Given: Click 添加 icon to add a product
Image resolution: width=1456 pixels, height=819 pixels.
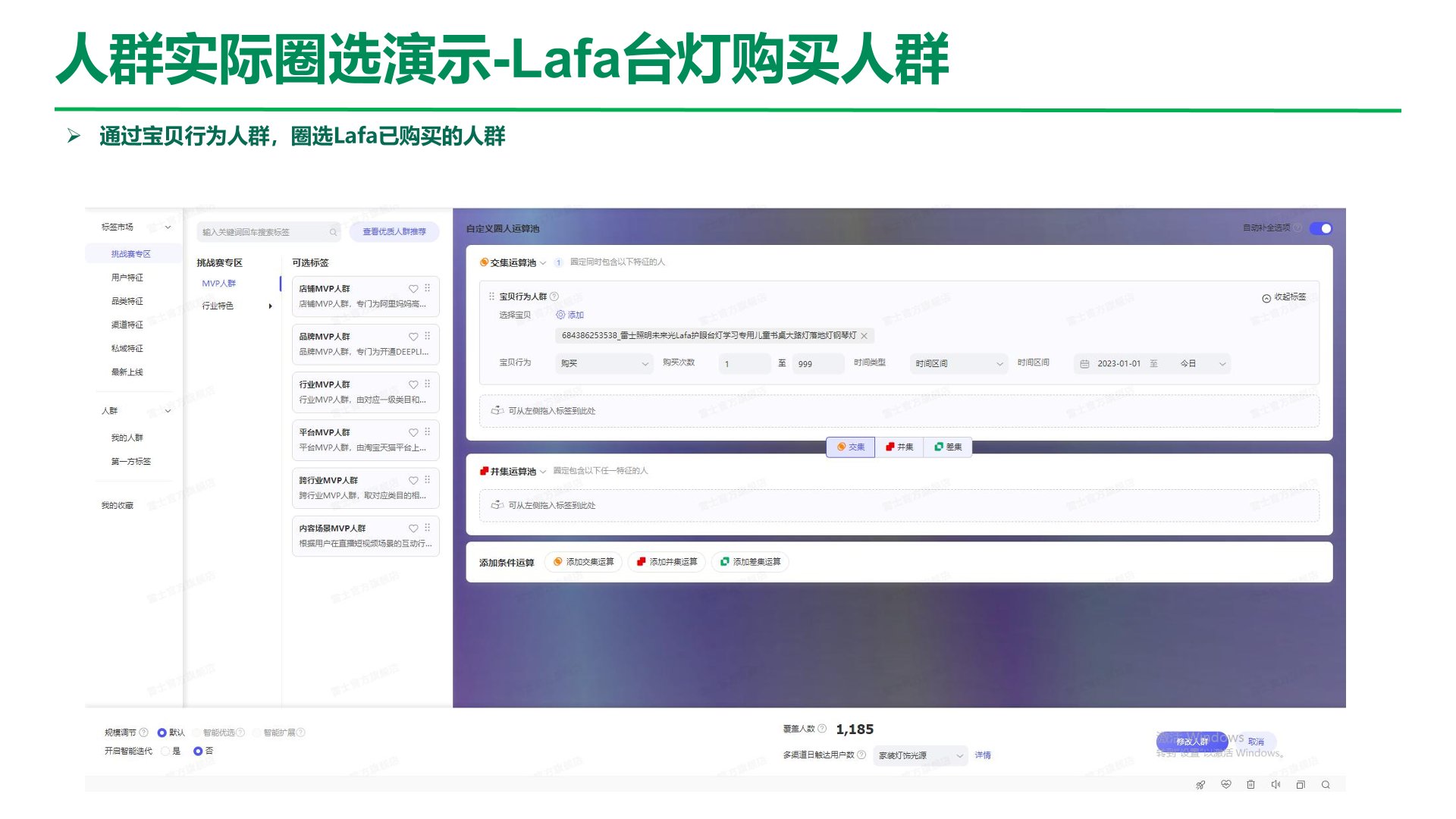Looking at the screenshot, I should tap(560, 315).
